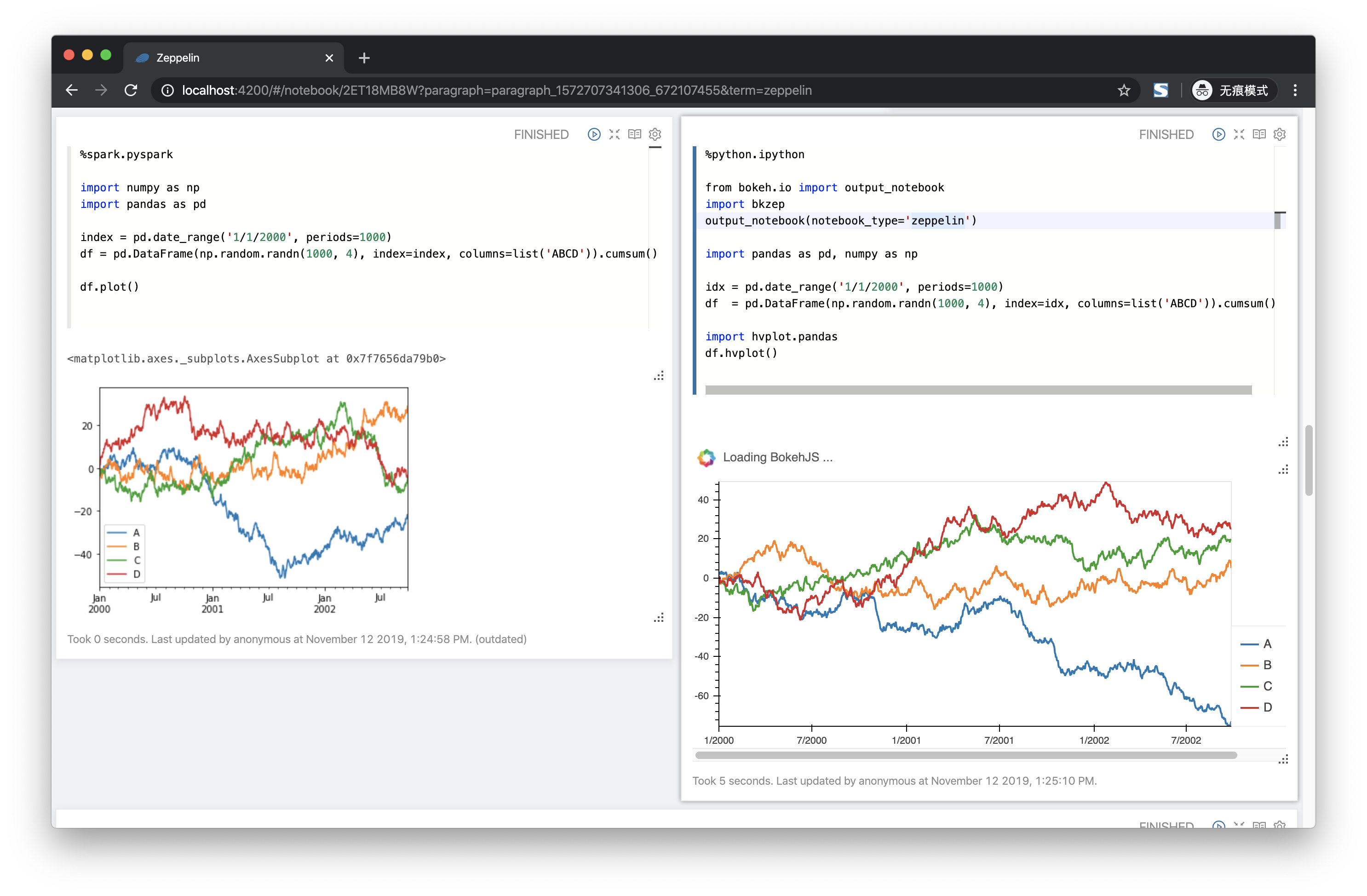
Task: Click the collapse editor icon in left paragraph
Action: [615, 134]
